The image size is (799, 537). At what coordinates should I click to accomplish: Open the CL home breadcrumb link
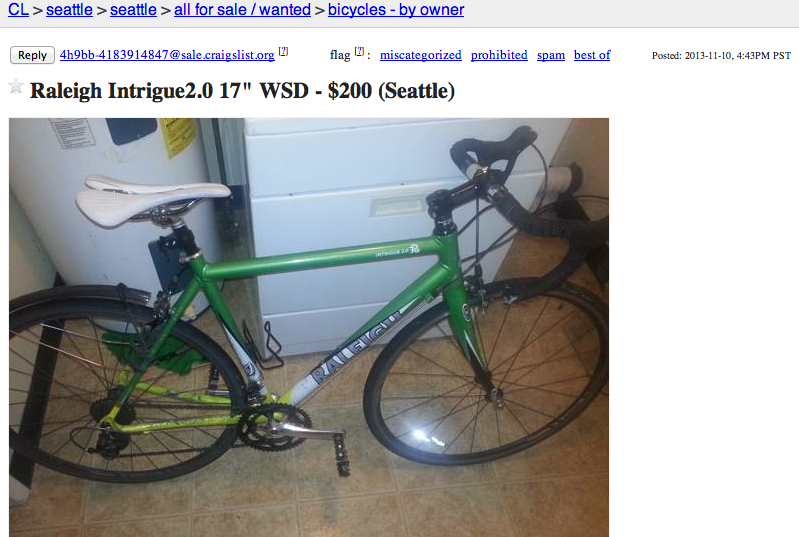[18, 9]
